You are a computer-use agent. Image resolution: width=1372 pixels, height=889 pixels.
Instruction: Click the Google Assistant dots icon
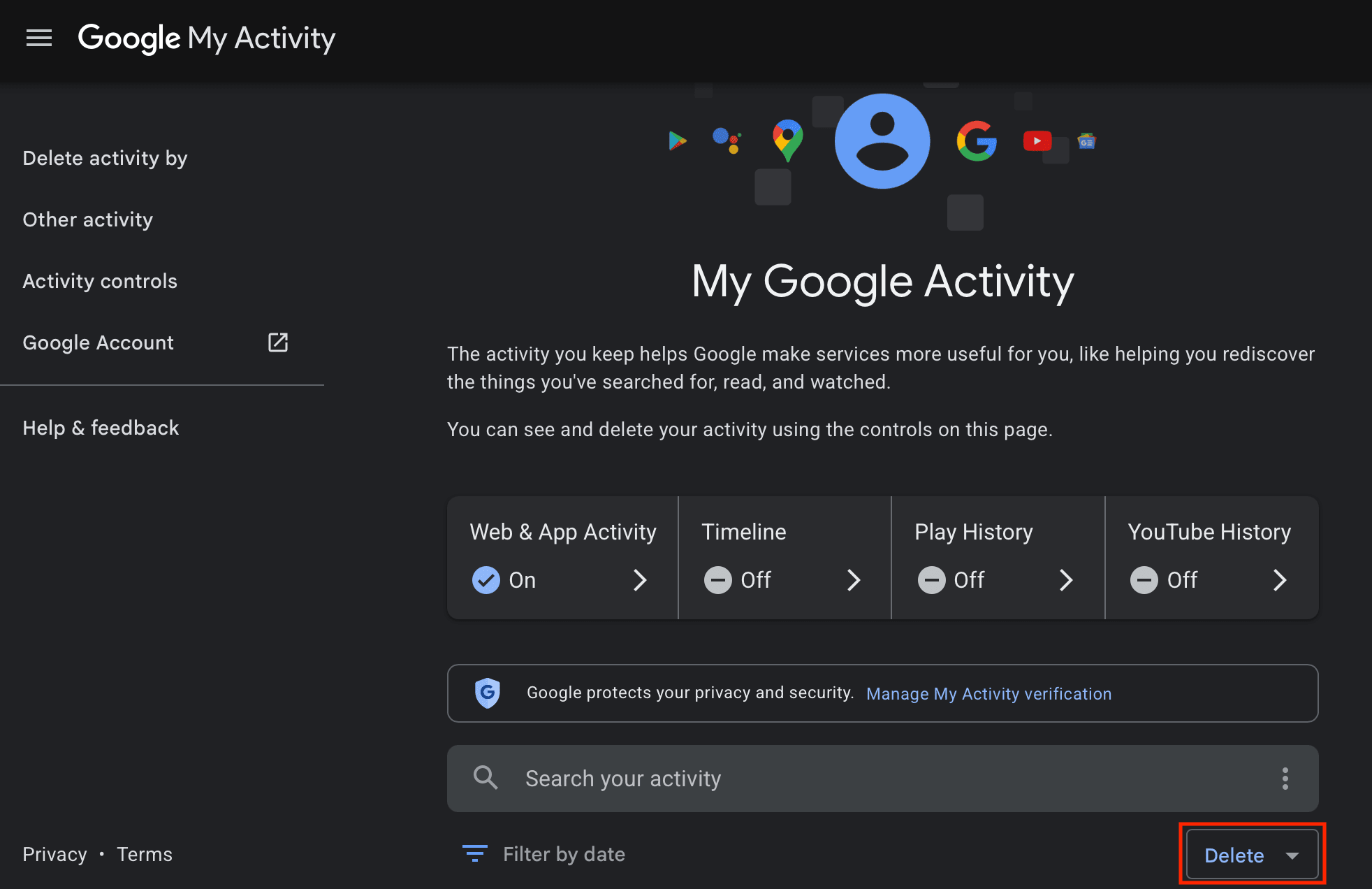click(x=727, y=140)
